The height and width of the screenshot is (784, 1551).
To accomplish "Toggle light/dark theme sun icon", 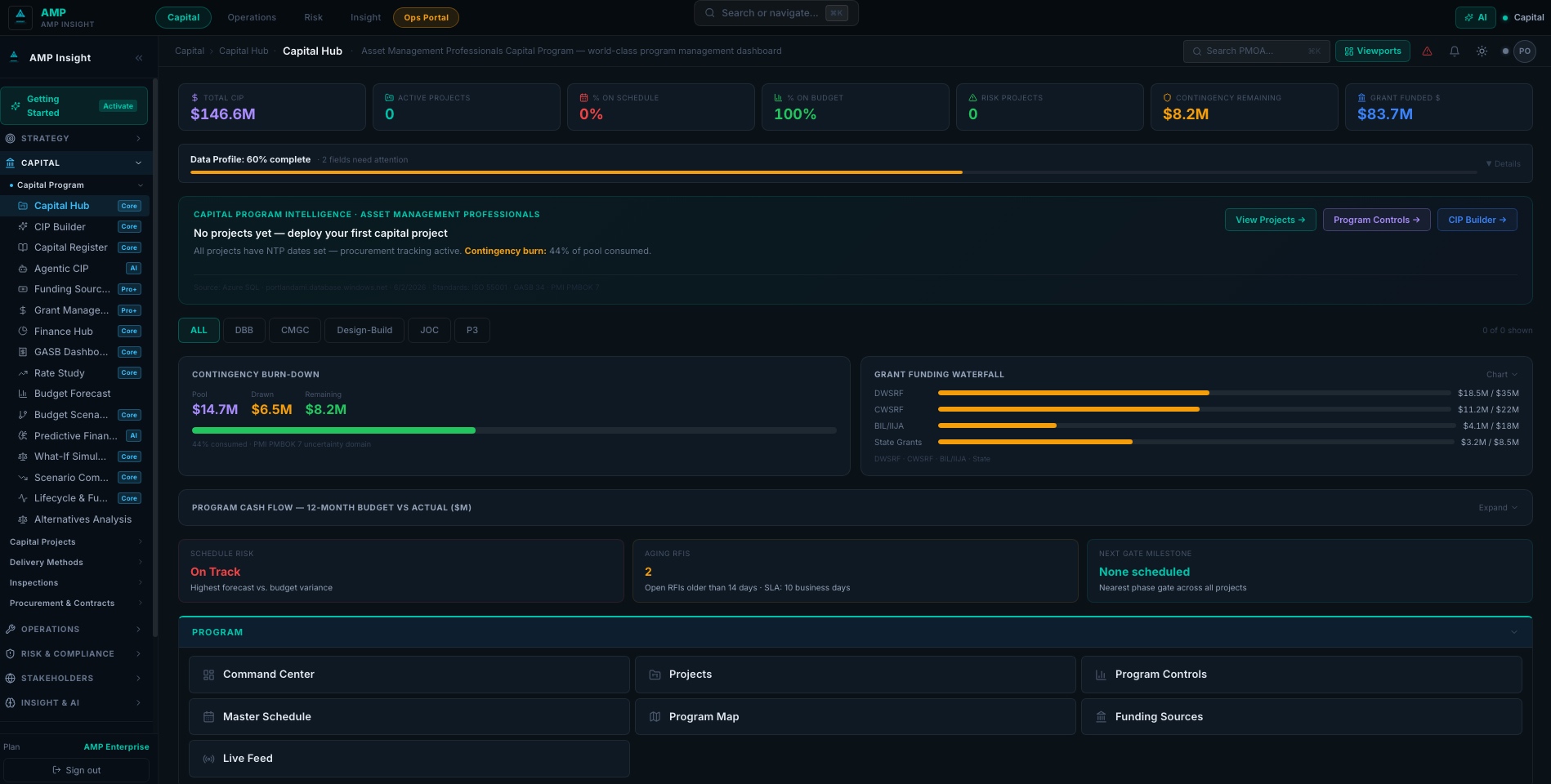I will (1482, 51).
